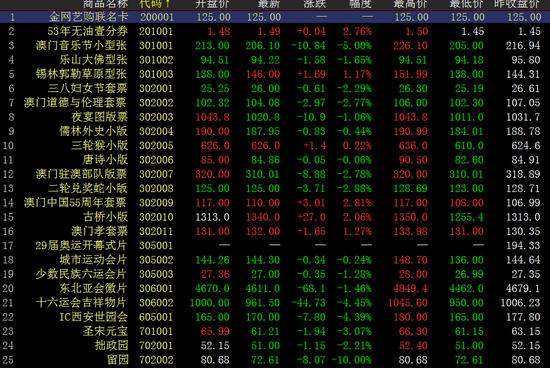
Task: Select low price 82.60 of 唐诗小版
Action: pyautogui.click(x=469, y=160)
